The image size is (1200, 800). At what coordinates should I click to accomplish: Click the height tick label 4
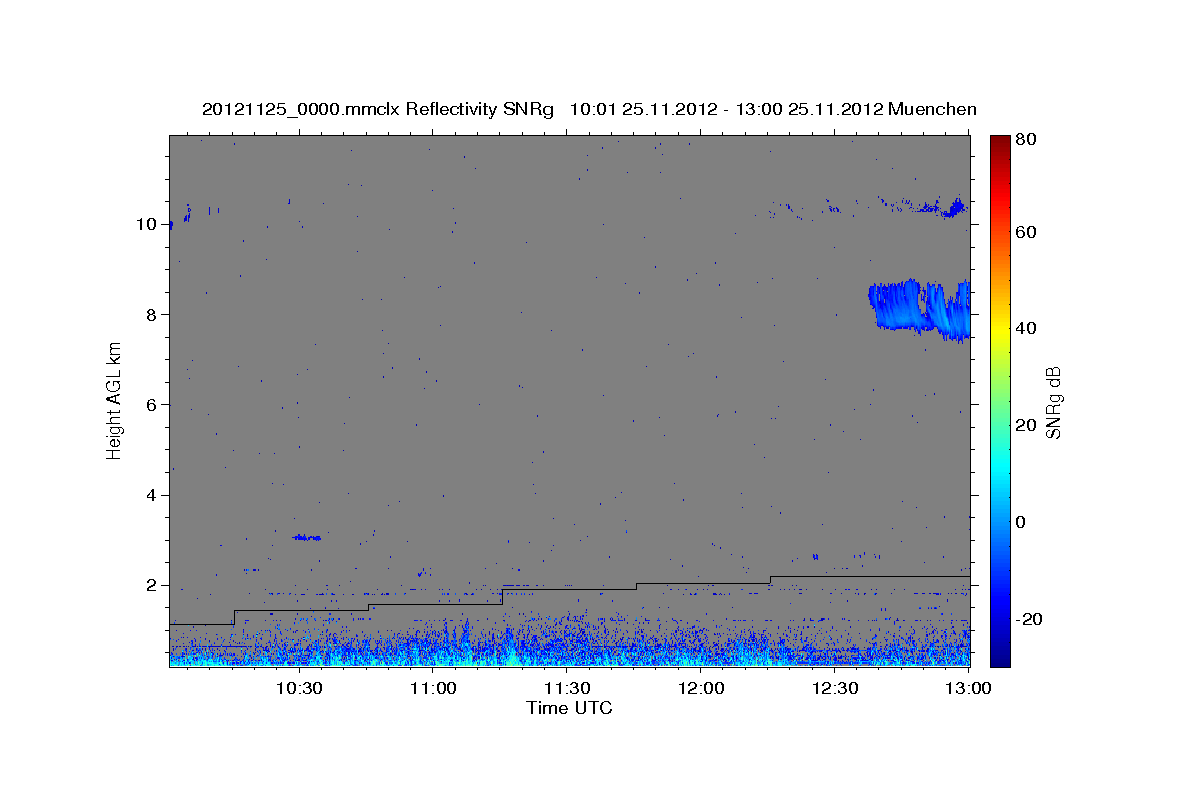[x=152, y=495]
